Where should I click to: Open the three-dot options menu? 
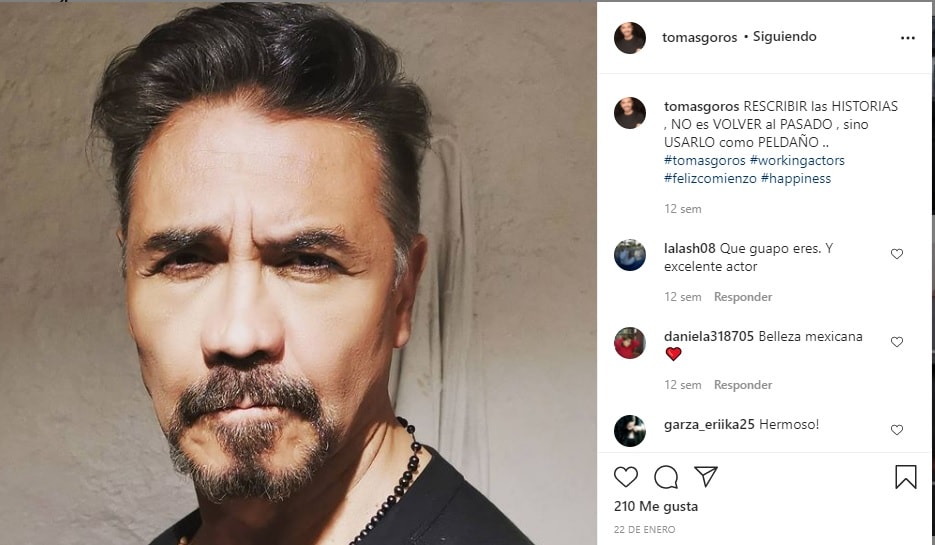907,38
